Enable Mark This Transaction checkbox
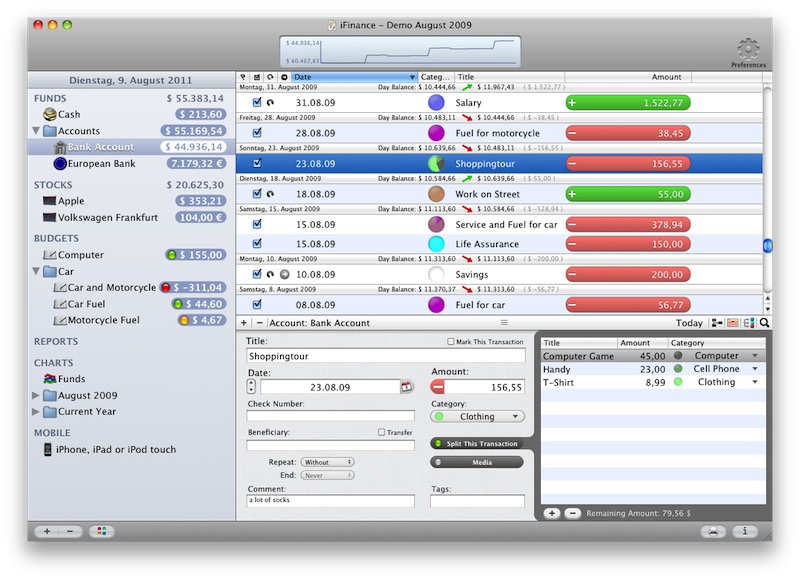The height and width of the screenshot is (579, 800). [451, 342]
